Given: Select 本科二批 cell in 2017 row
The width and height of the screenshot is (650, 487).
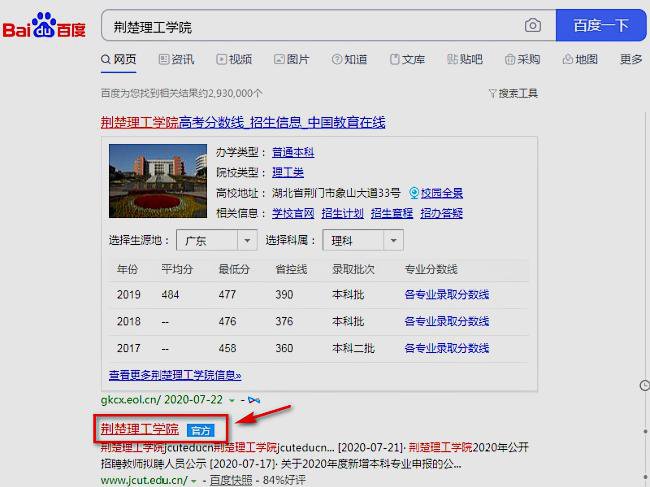Looking at the screenshot, I should [353, 348].
